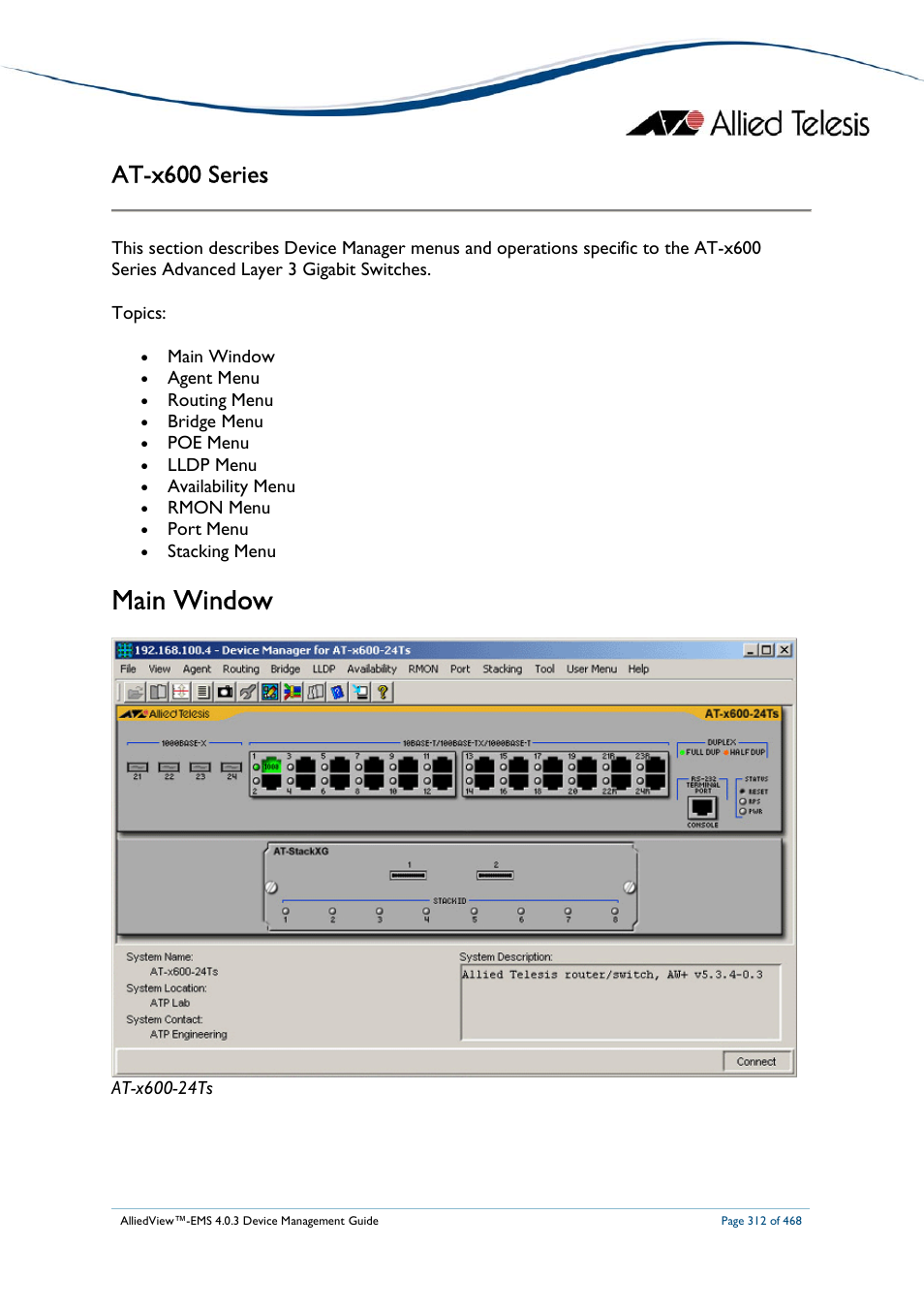The height and width of the screenshot is (1309, 924).
Task: Click "Main Window" topic in the list
Action: 221,357
